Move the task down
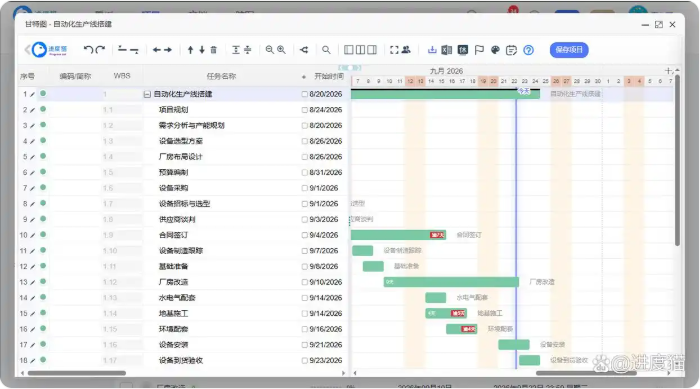This screenshot has height=389, width=700. click(x=202, y=50)
